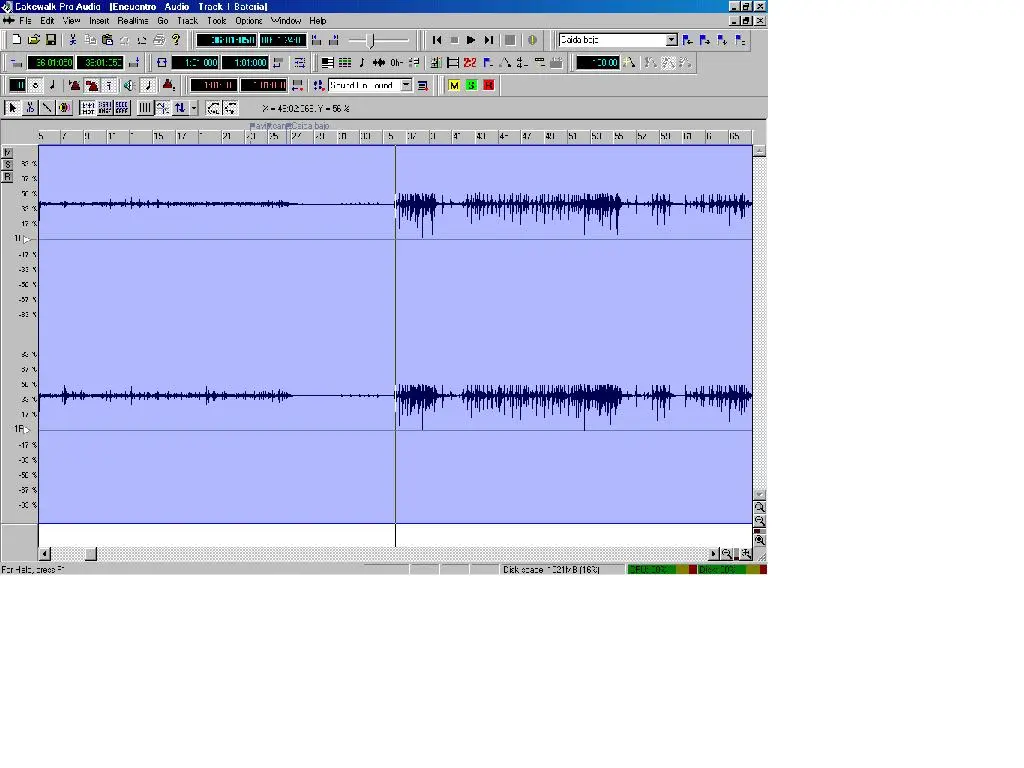Image resolution: width=1024 pixels, height=768 pixels.
Task: Click the horizontal scrollbar left arrow
Action: pos(45,554)
